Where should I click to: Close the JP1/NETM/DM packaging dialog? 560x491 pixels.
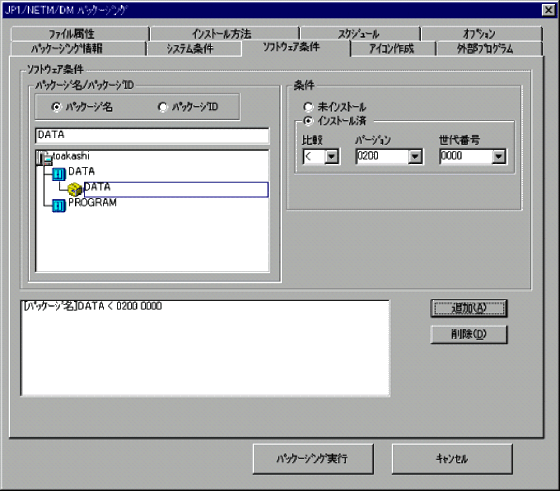(x=548, y=10)
